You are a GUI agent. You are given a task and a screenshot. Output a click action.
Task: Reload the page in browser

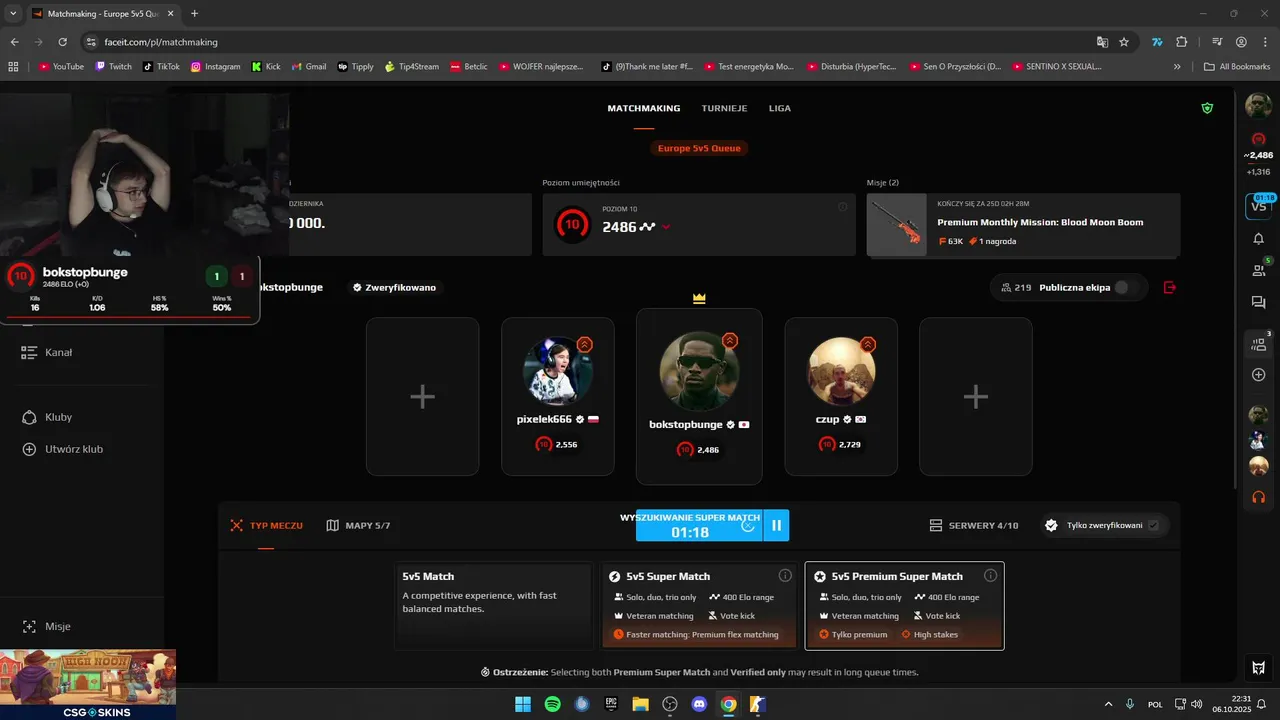[63, 42]
